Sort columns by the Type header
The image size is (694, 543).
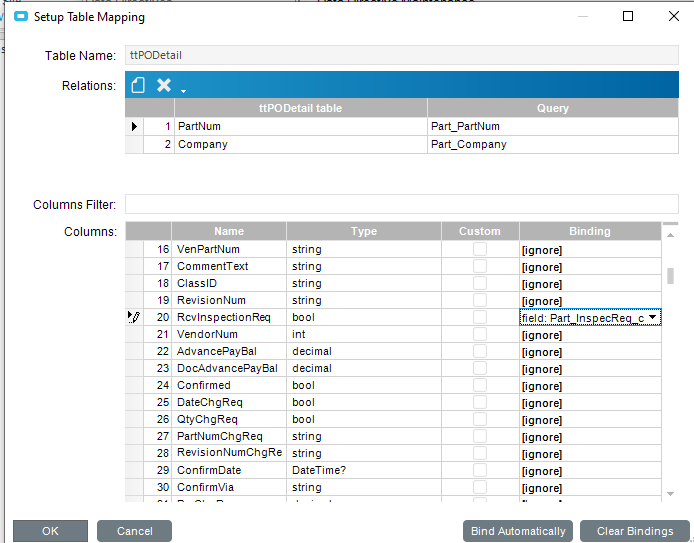tap(364, 231)
